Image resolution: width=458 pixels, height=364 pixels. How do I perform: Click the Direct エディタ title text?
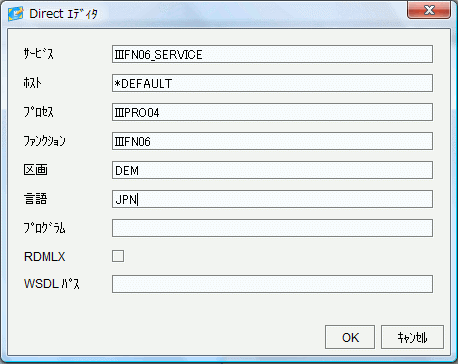pos(63,14)
